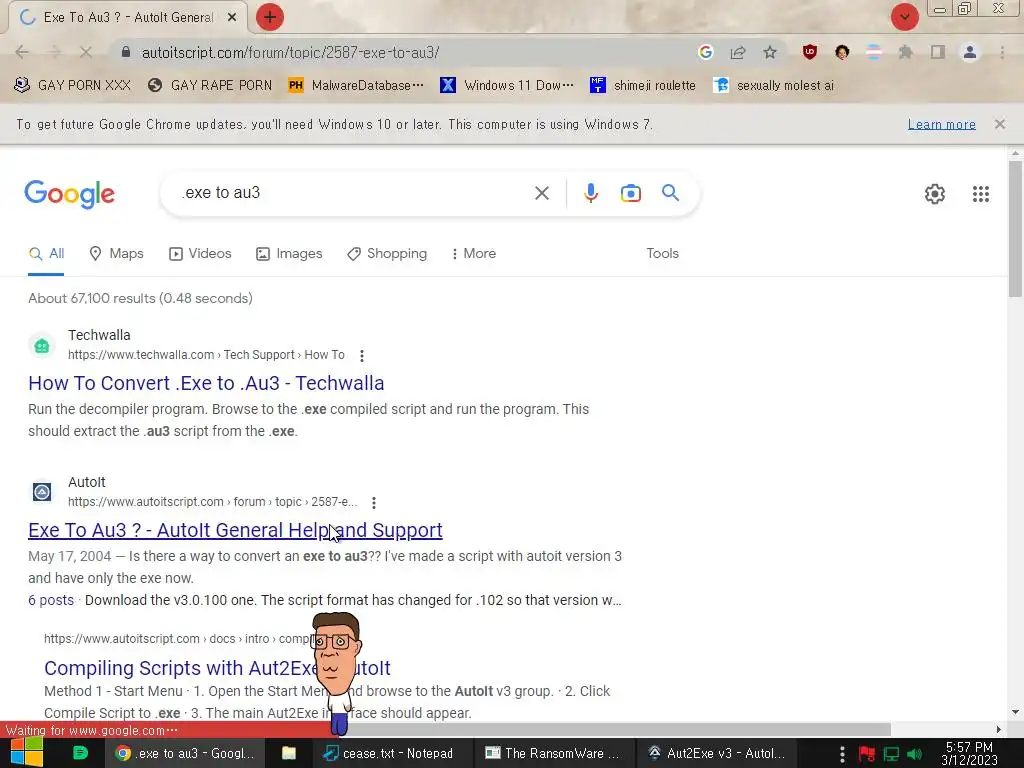Screen dimensions: 1024x768
Task: Search by image with the camera icon
Action: [x=630, y=193]
